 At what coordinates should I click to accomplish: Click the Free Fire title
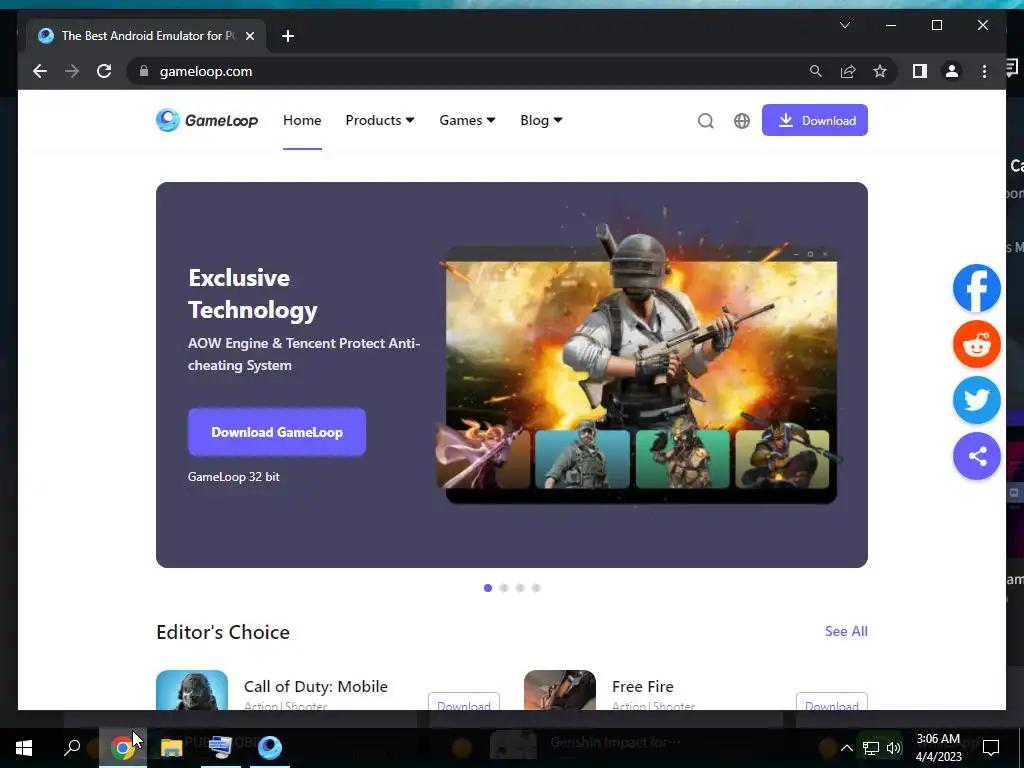coord(643,686)
